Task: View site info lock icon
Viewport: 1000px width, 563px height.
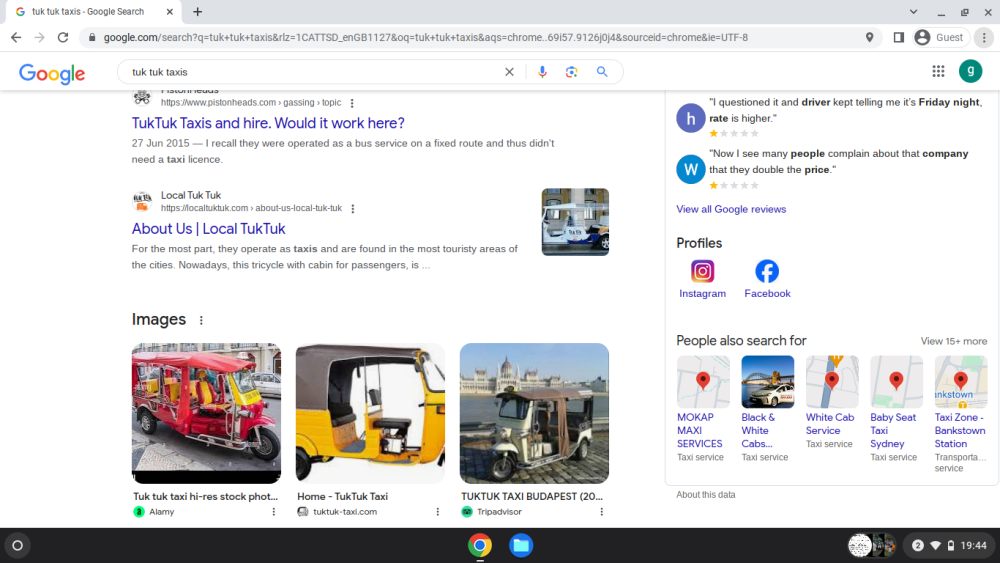Action: click(x=92, y=38)
